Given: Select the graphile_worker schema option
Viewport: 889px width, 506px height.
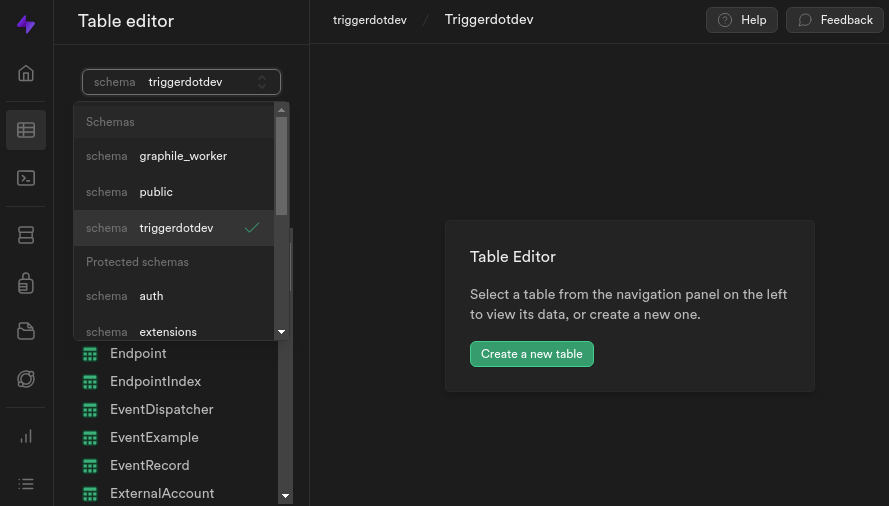Looking at the screenshot, I should pos(173,156).
